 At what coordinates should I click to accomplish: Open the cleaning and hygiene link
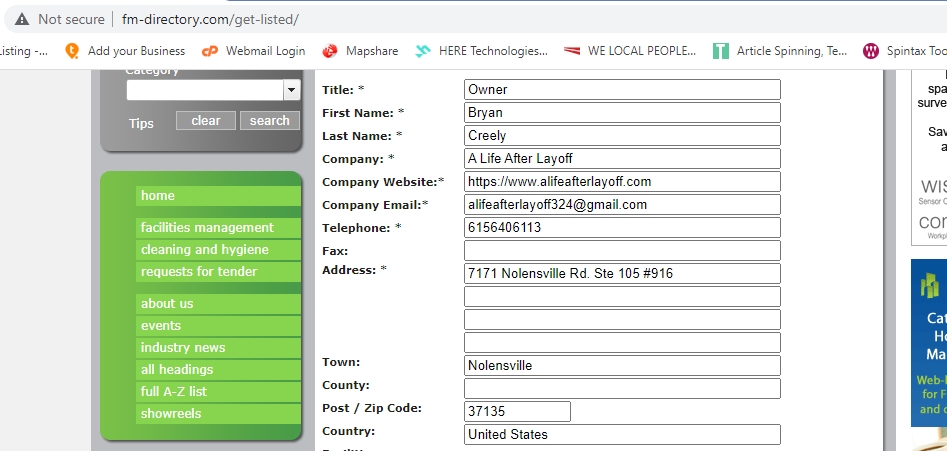(204, 250)
